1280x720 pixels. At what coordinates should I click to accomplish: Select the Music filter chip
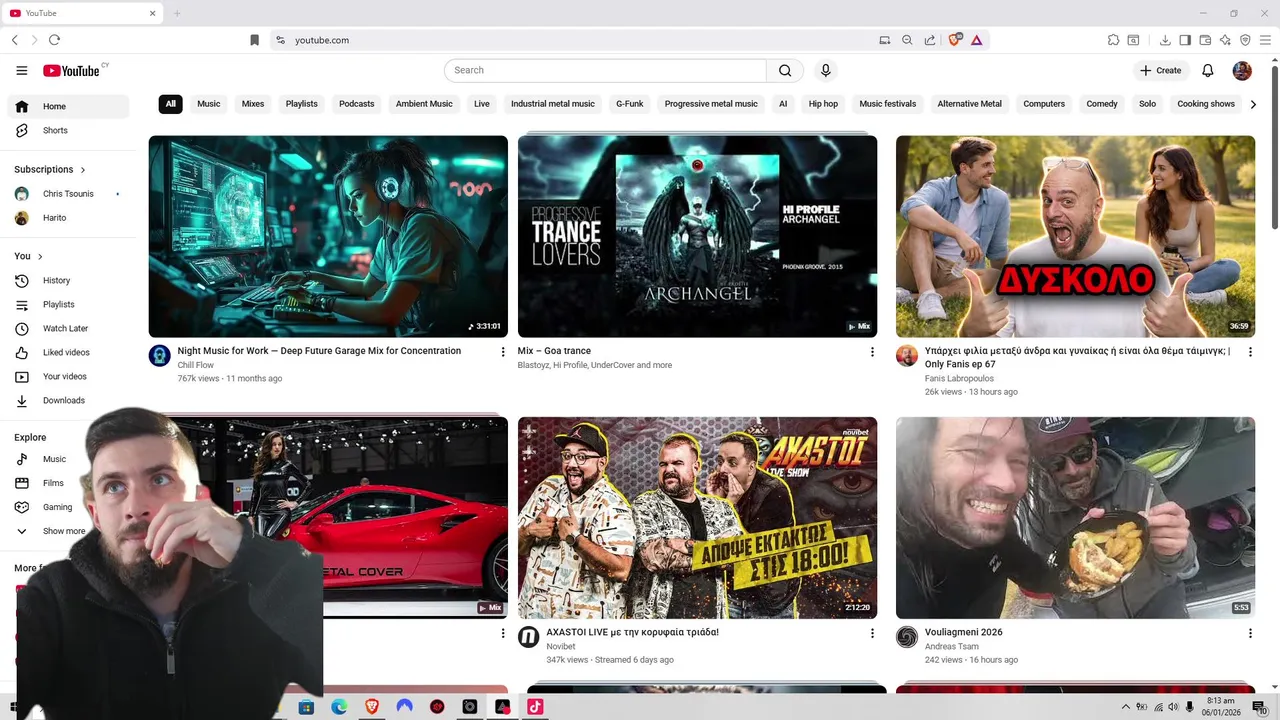(x=208, y=104)
